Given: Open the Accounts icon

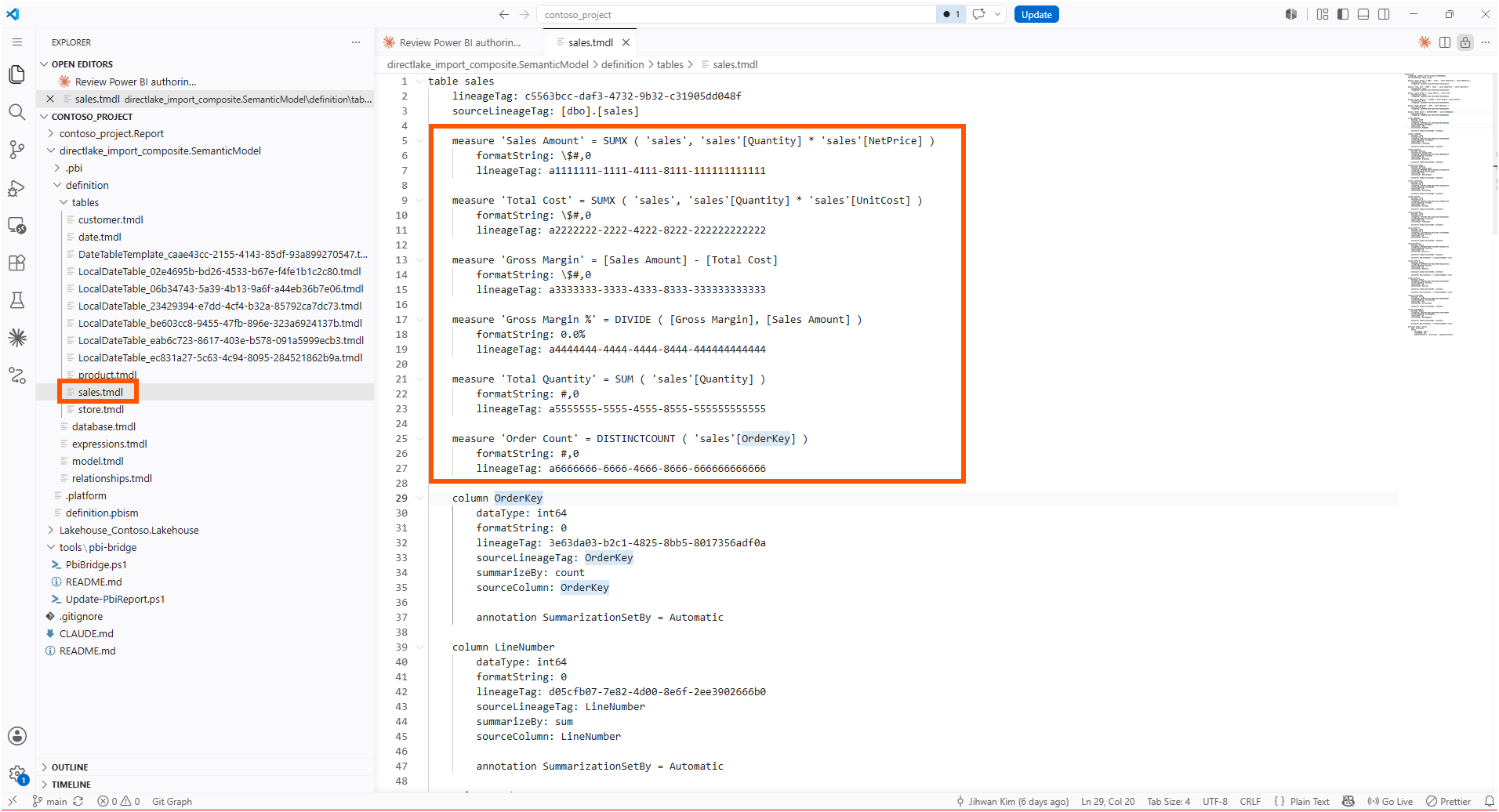Looking at the screenshot, I should [x=16, y=736].
